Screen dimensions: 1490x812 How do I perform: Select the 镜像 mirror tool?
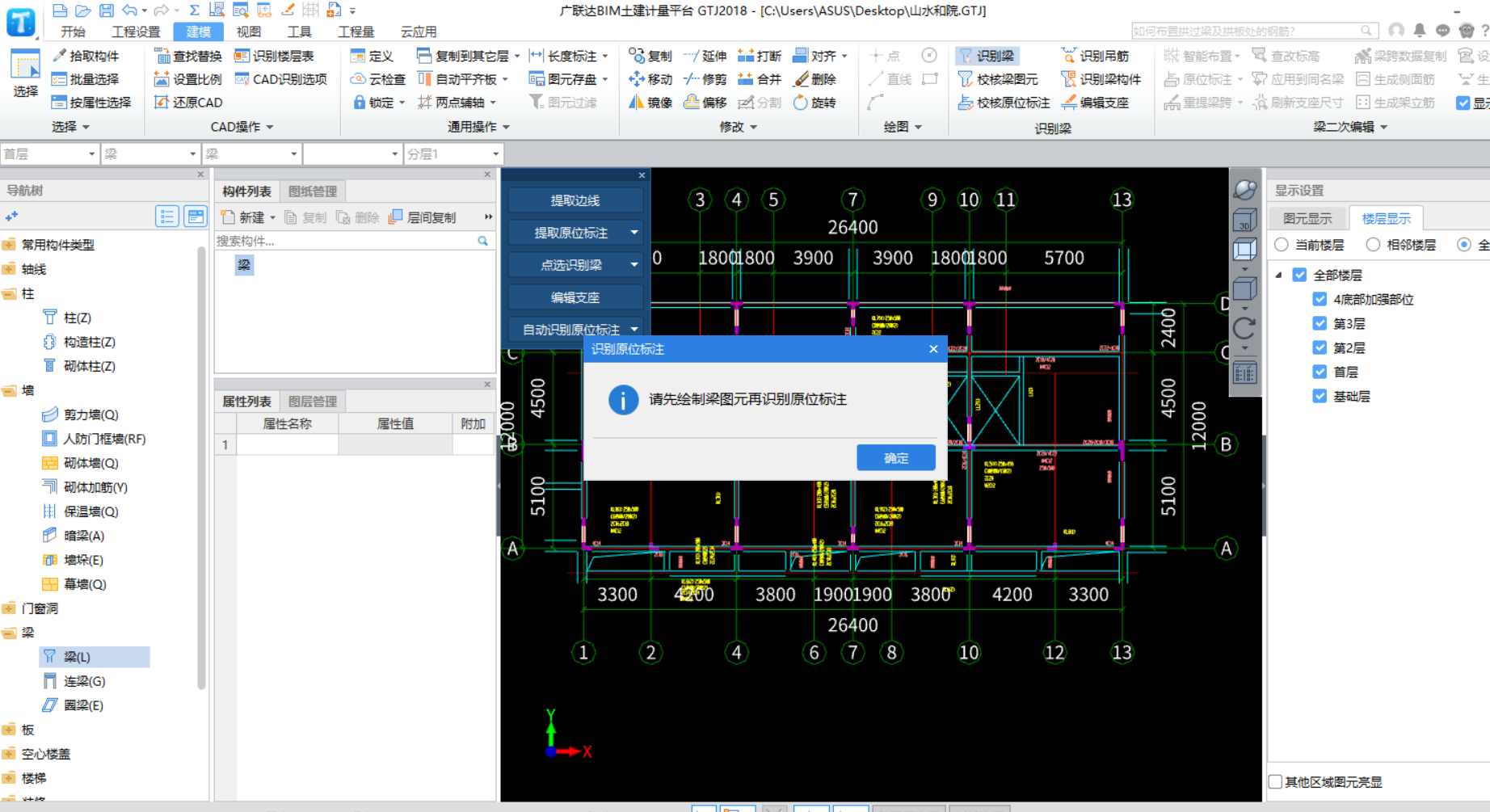click(x=650, y=103)
